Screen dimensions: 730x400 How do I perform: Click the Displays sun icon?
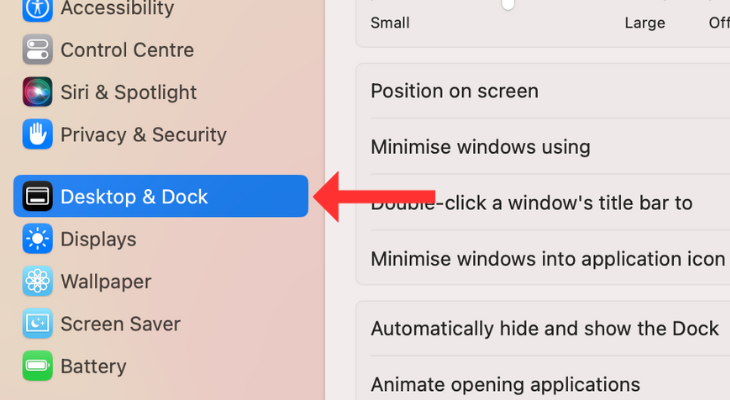point(37,239)
